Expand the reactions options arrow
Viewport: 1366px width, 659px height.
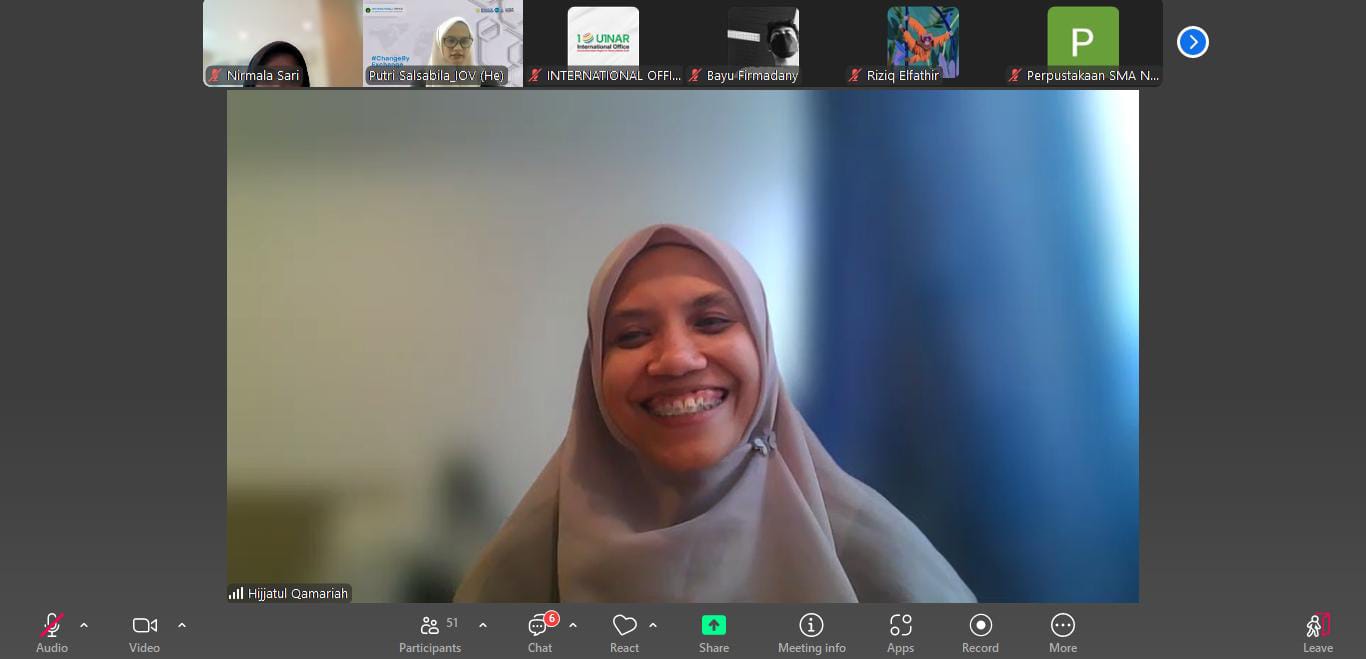tap(653, 625)
